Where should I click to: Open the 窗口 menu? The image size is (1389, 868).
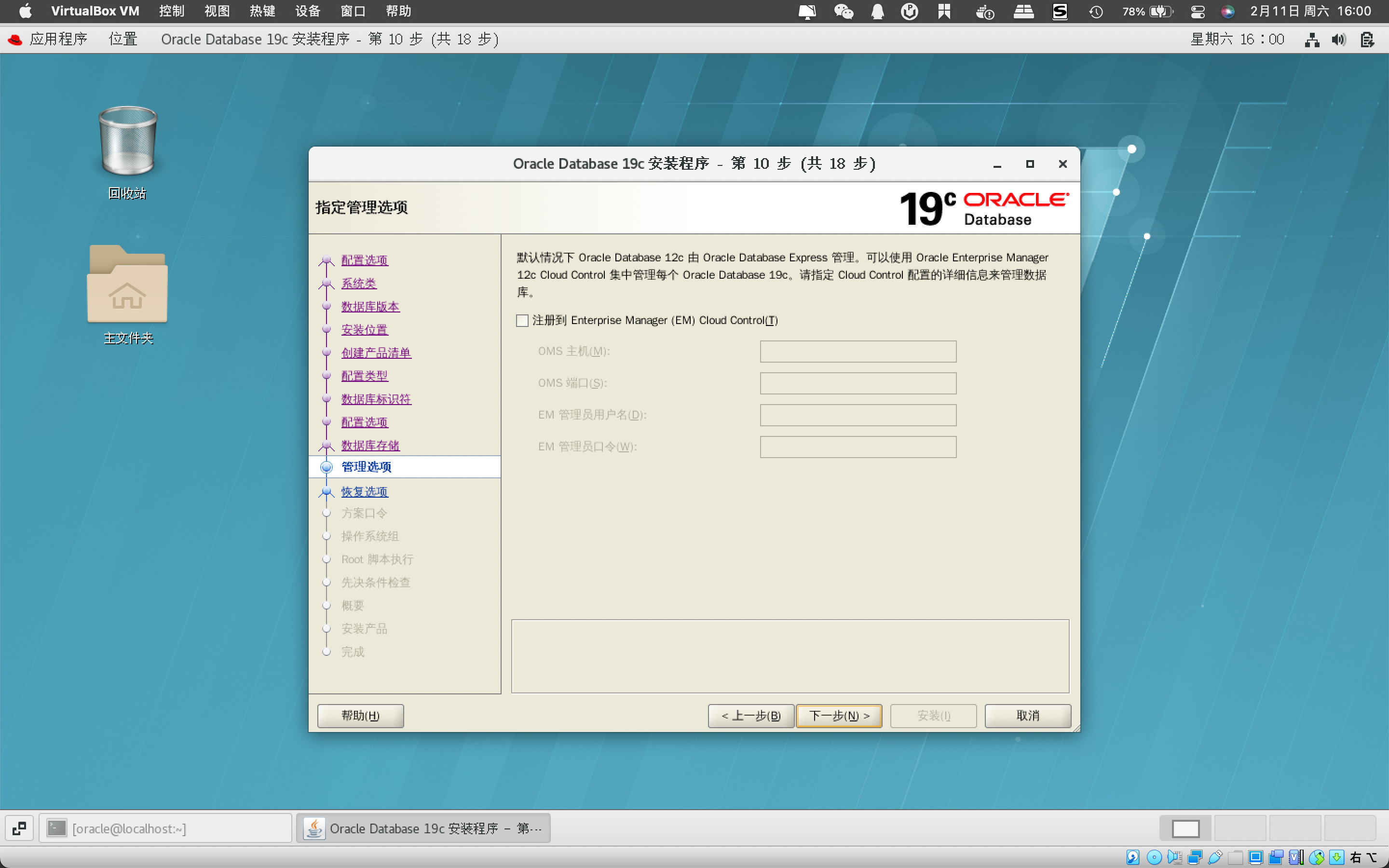353,11
